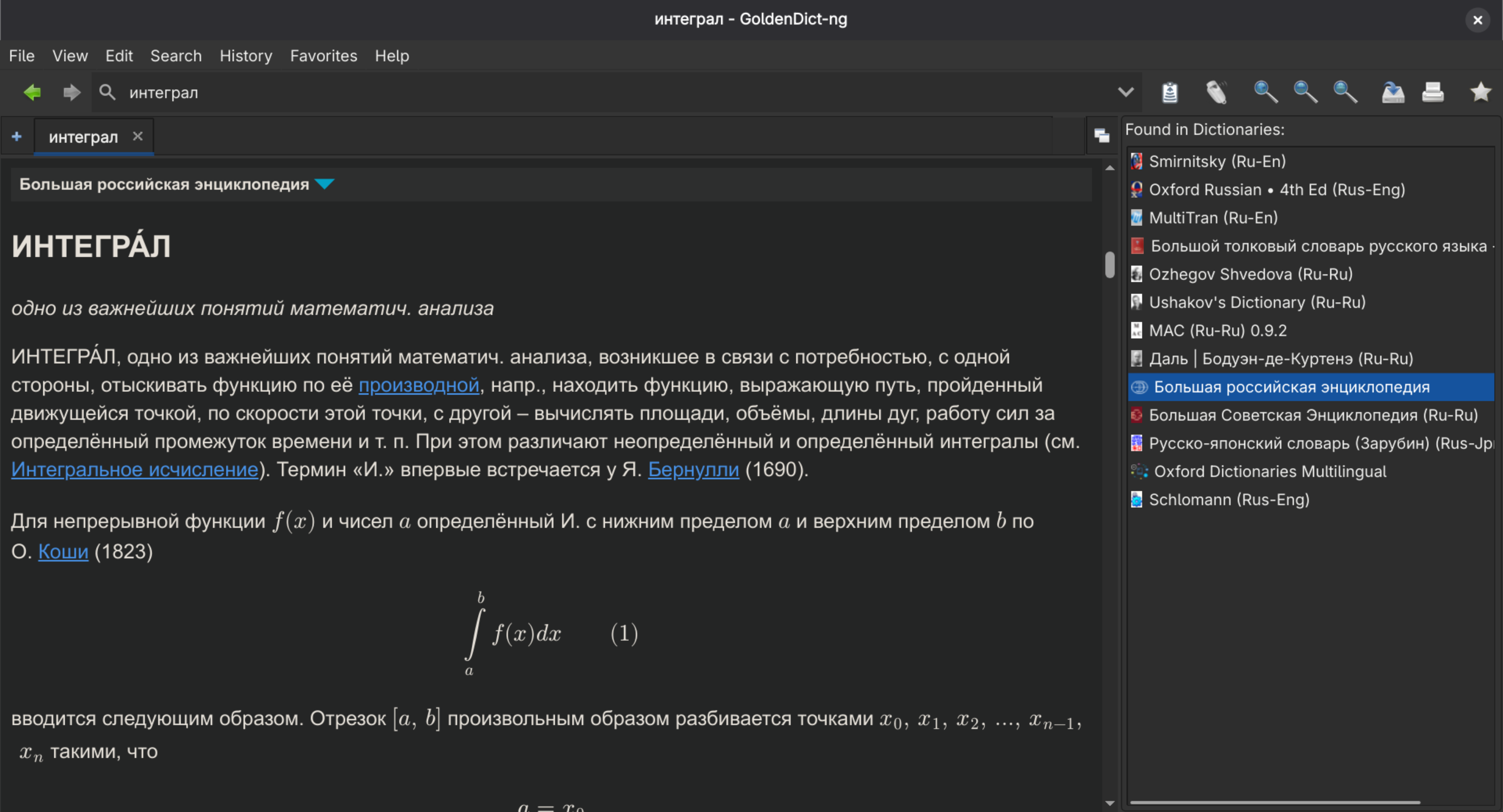Open the Бернулли link

coord(693,470)
